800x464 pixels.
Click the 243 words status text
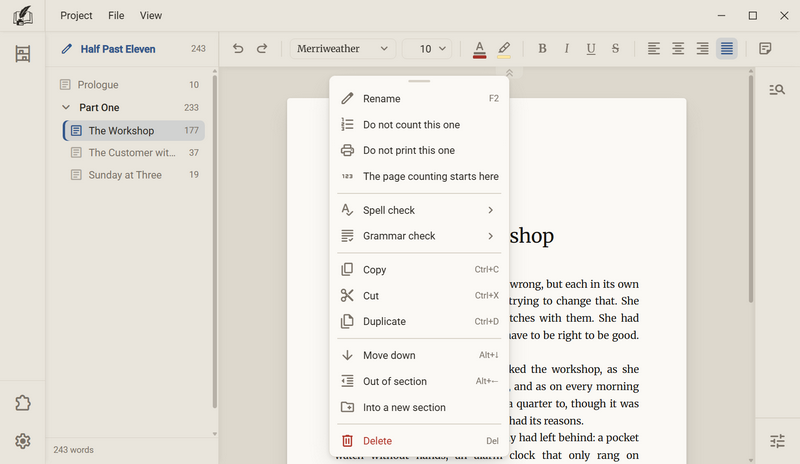(x=73, y=450)
